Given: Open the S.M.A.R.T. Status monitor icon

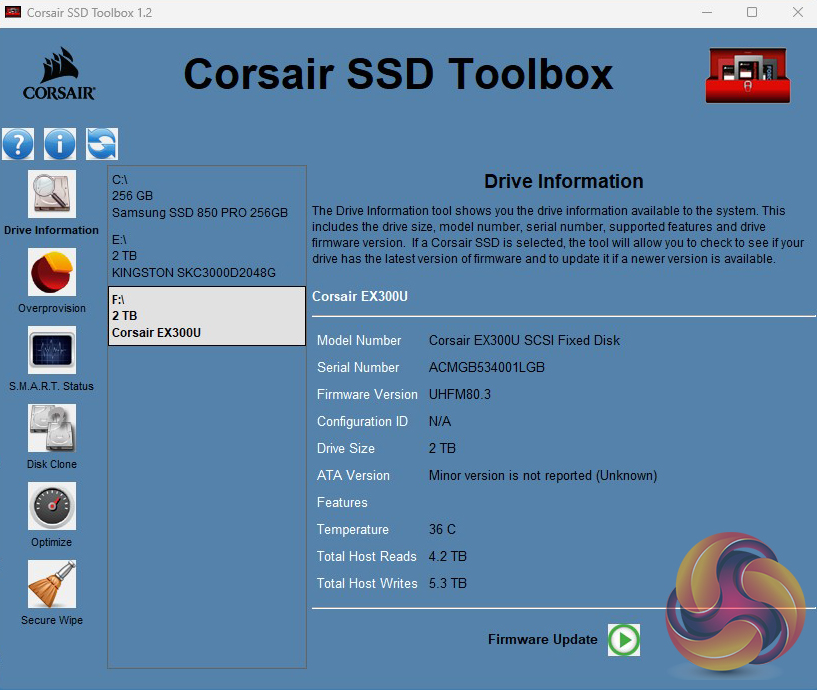Looking at the screenshot, I should 51,350.
